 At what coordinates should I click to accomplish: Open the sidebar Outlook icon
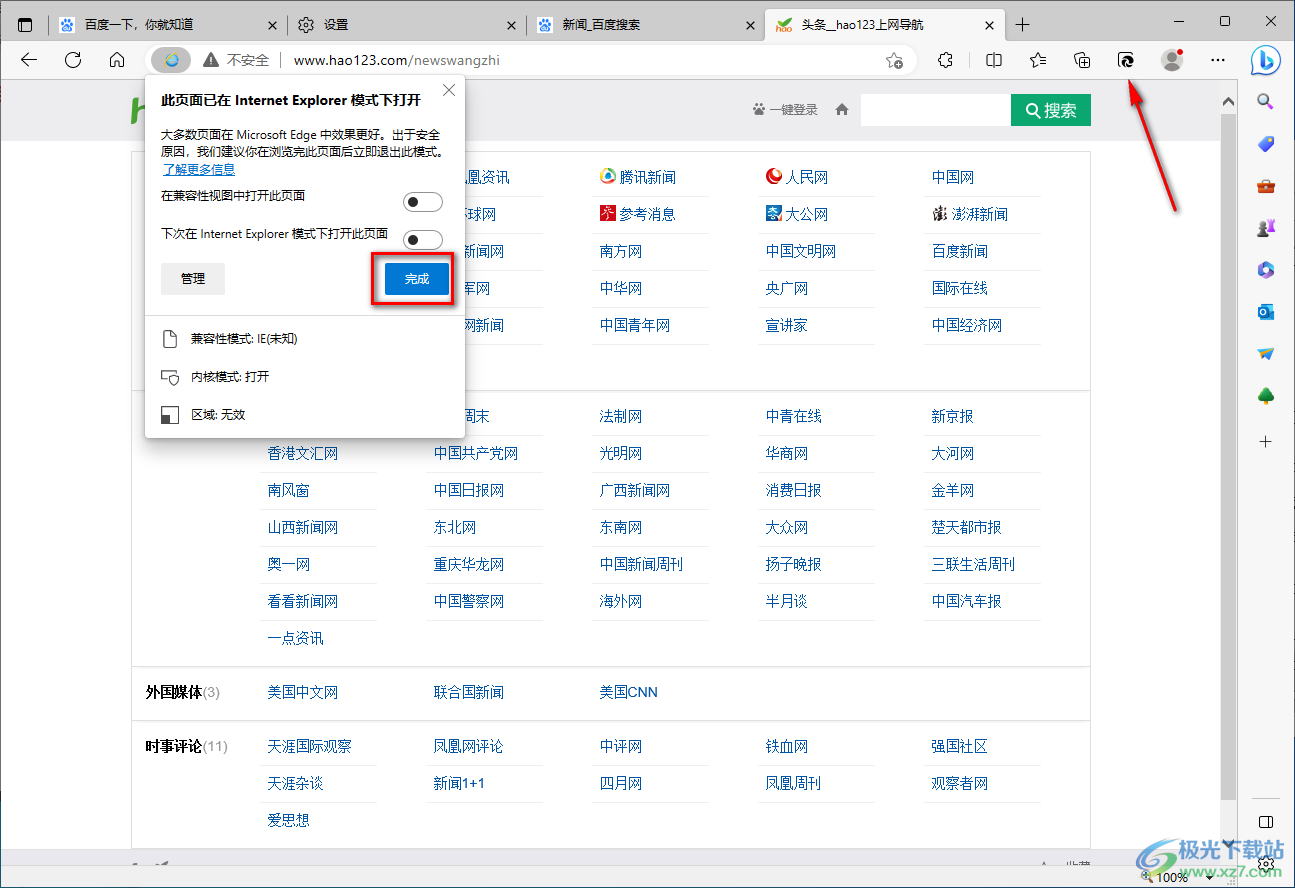tap(1266, 312)
